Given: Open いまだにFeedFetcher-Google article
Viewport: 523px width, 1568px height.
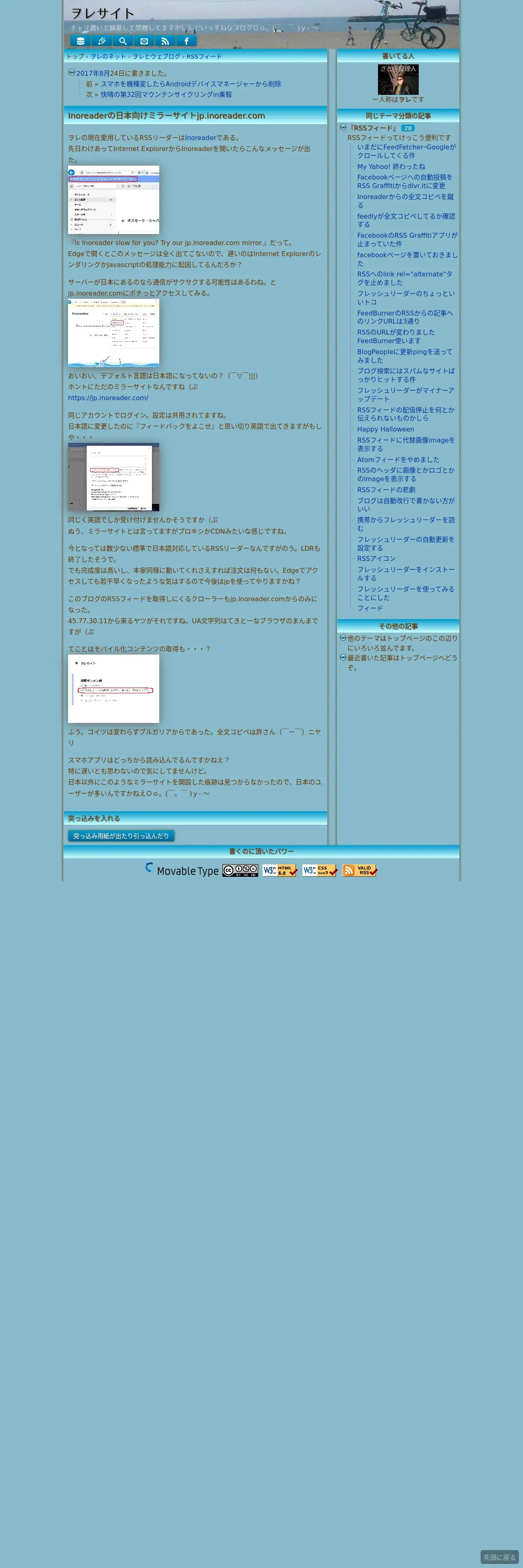Looking at the screenshot, I should click(406, 151).
